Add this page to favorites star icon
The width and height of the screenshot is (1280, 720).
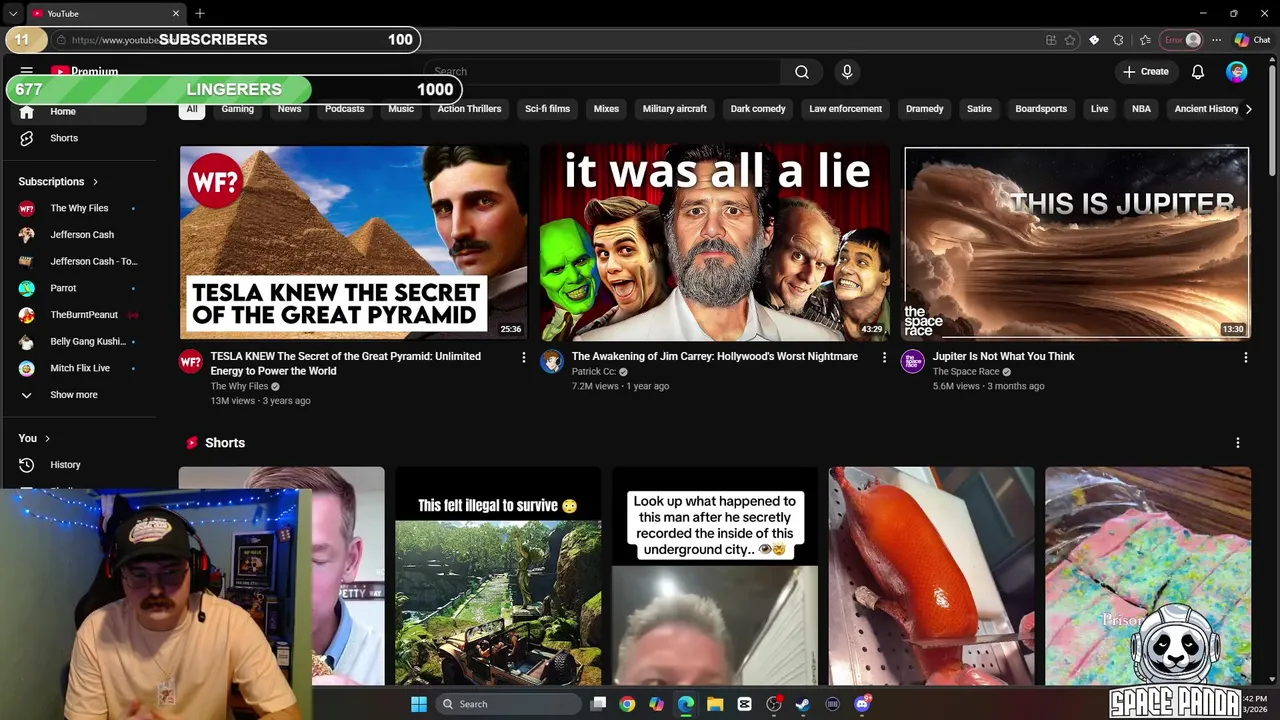pyautogui.click(x=1070, y=40)
